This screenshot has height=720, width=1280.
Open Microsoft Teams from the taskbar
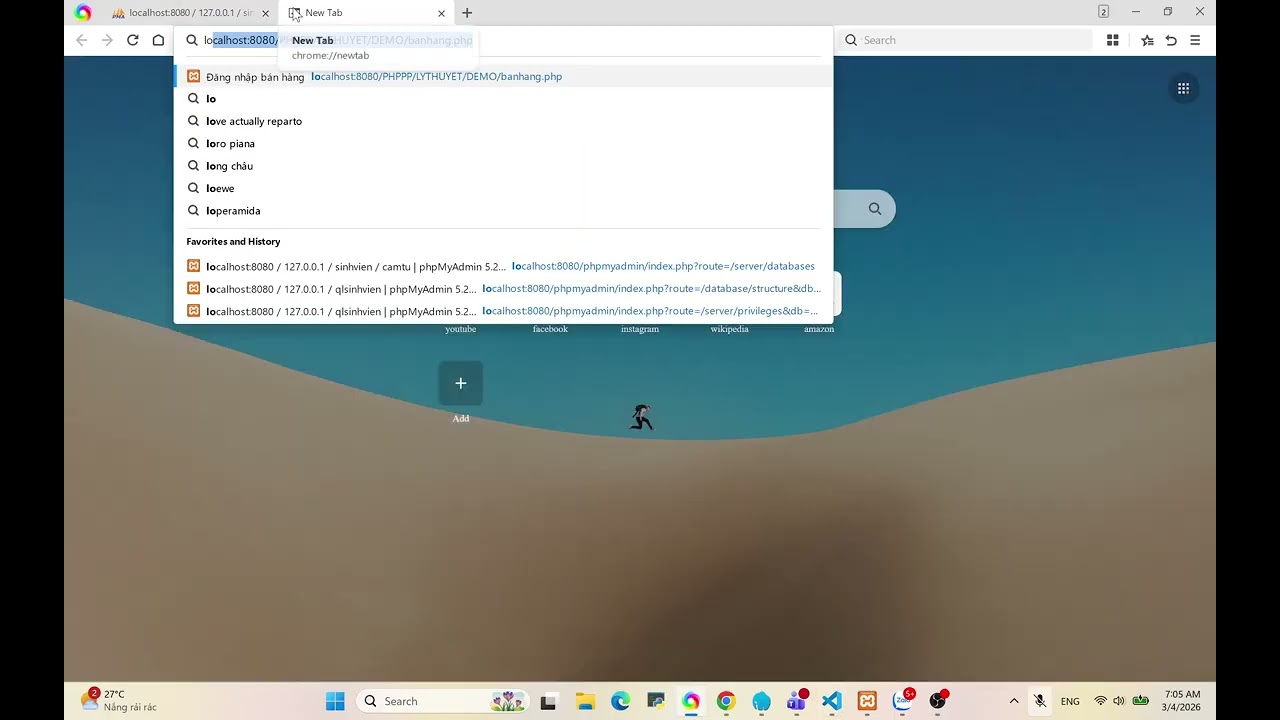click(797, 701)
